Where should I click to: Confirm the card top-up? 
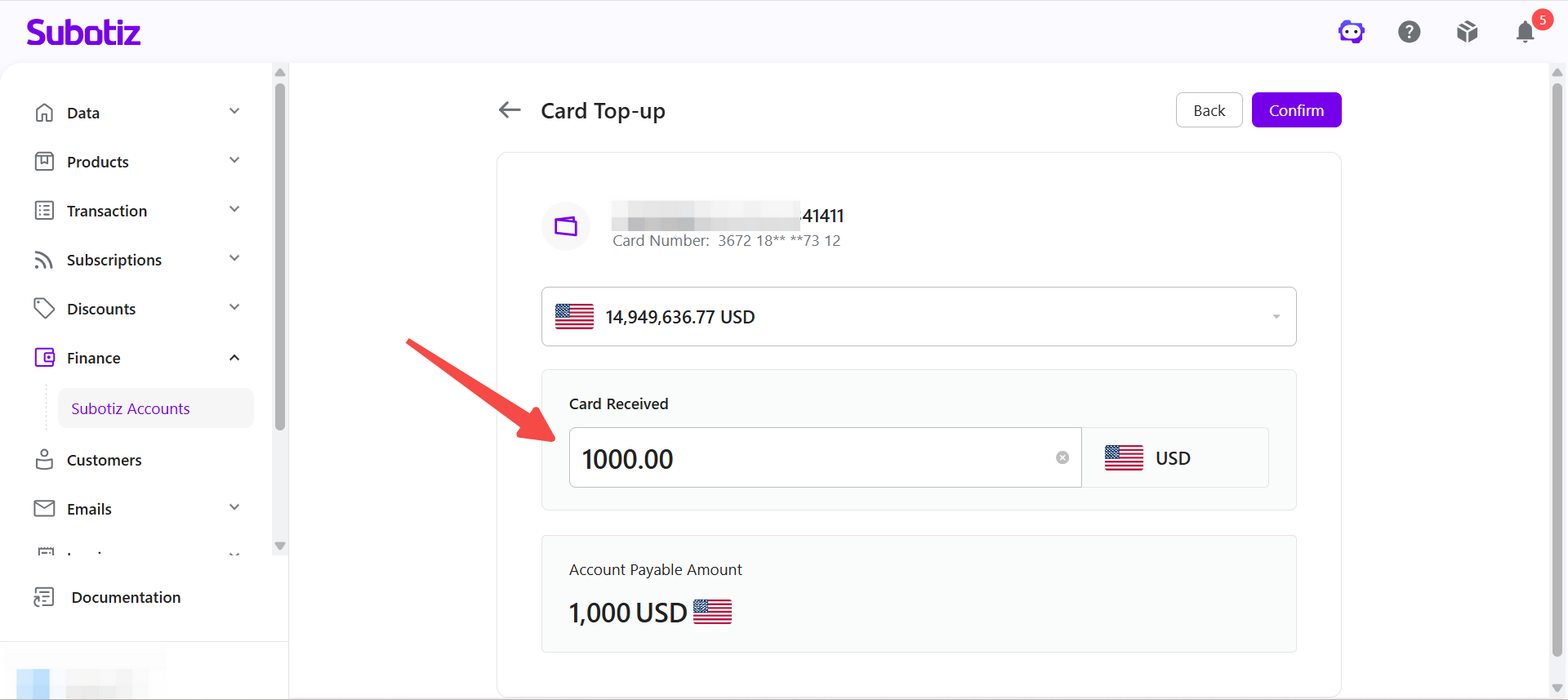[1296, 110]
